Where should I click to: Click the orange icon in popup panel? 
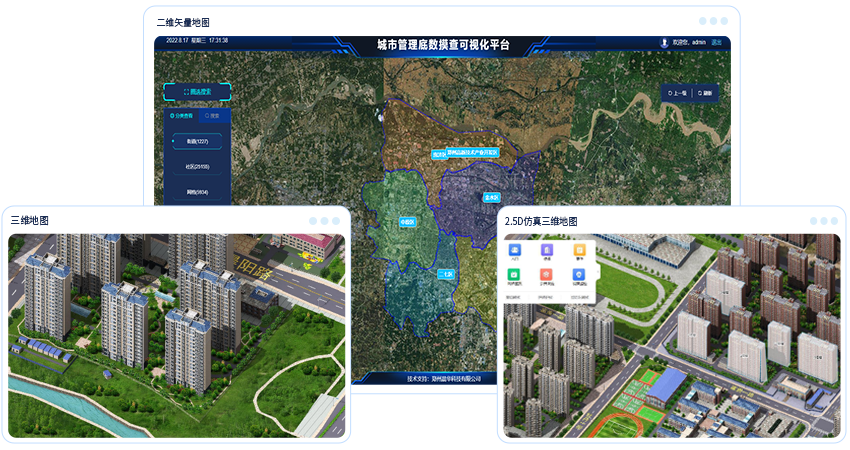[579, 249]
